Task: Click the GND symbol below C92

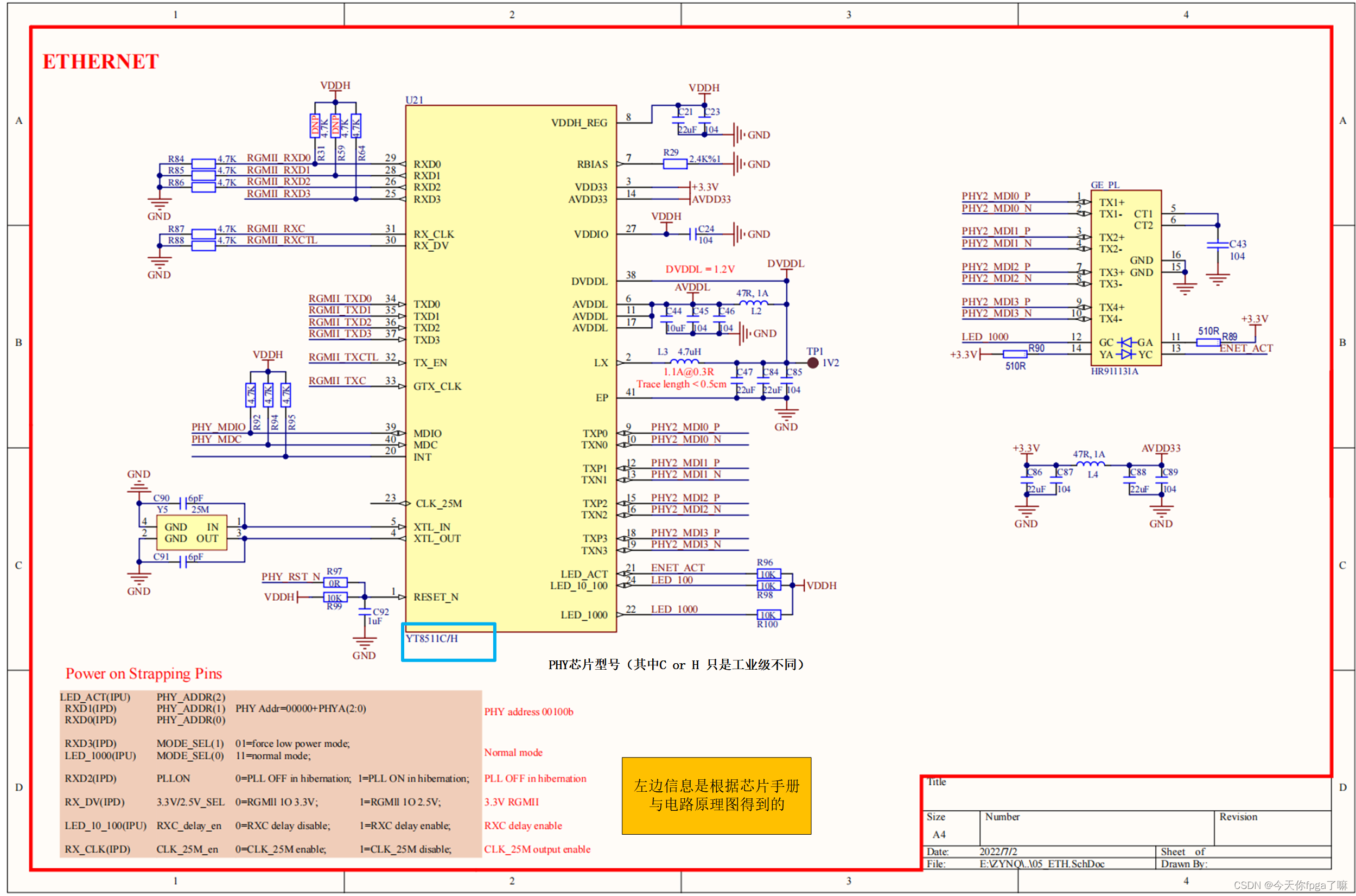Action: tap(364, 645)
